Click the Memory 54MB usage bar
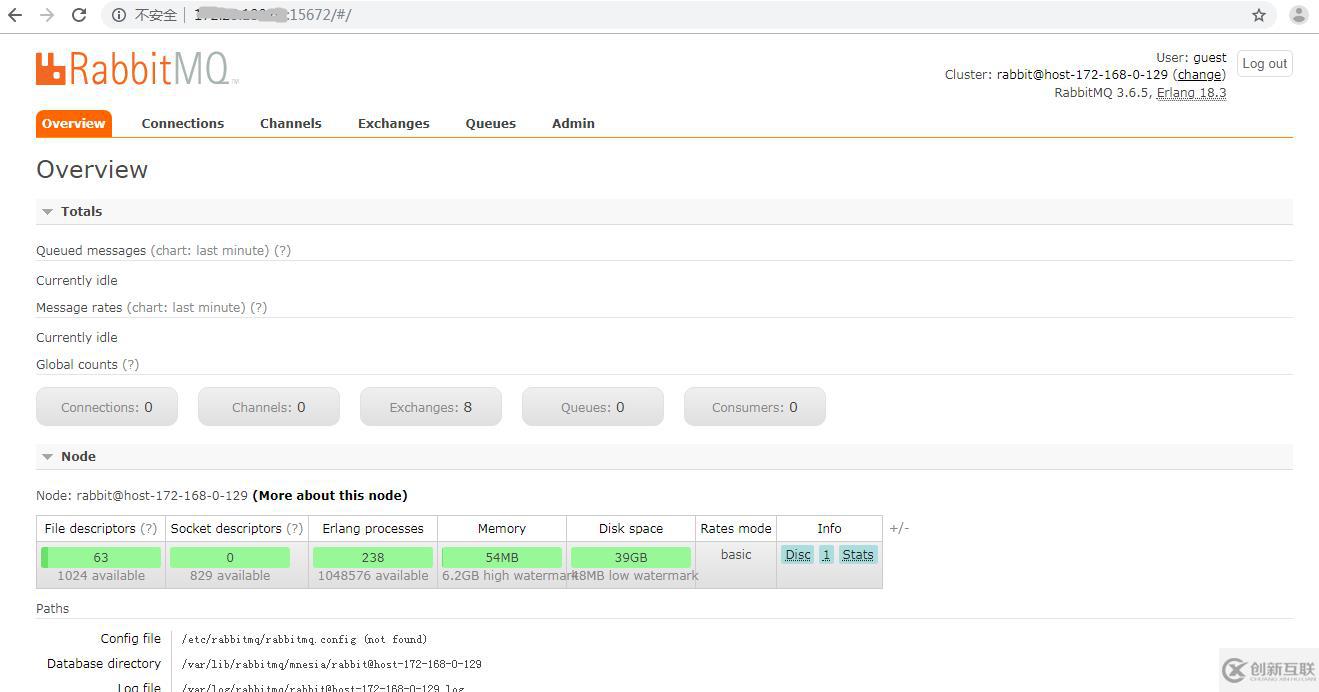The image size is (1319, 692). coord(501,557)
